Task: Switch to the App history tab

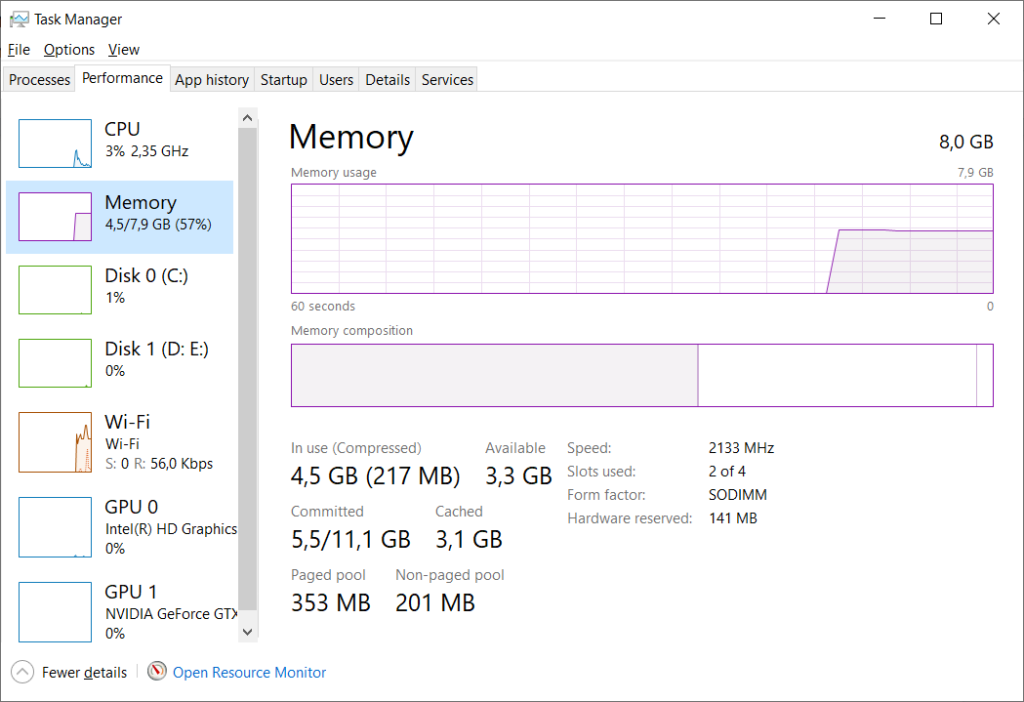Action: 212,80
